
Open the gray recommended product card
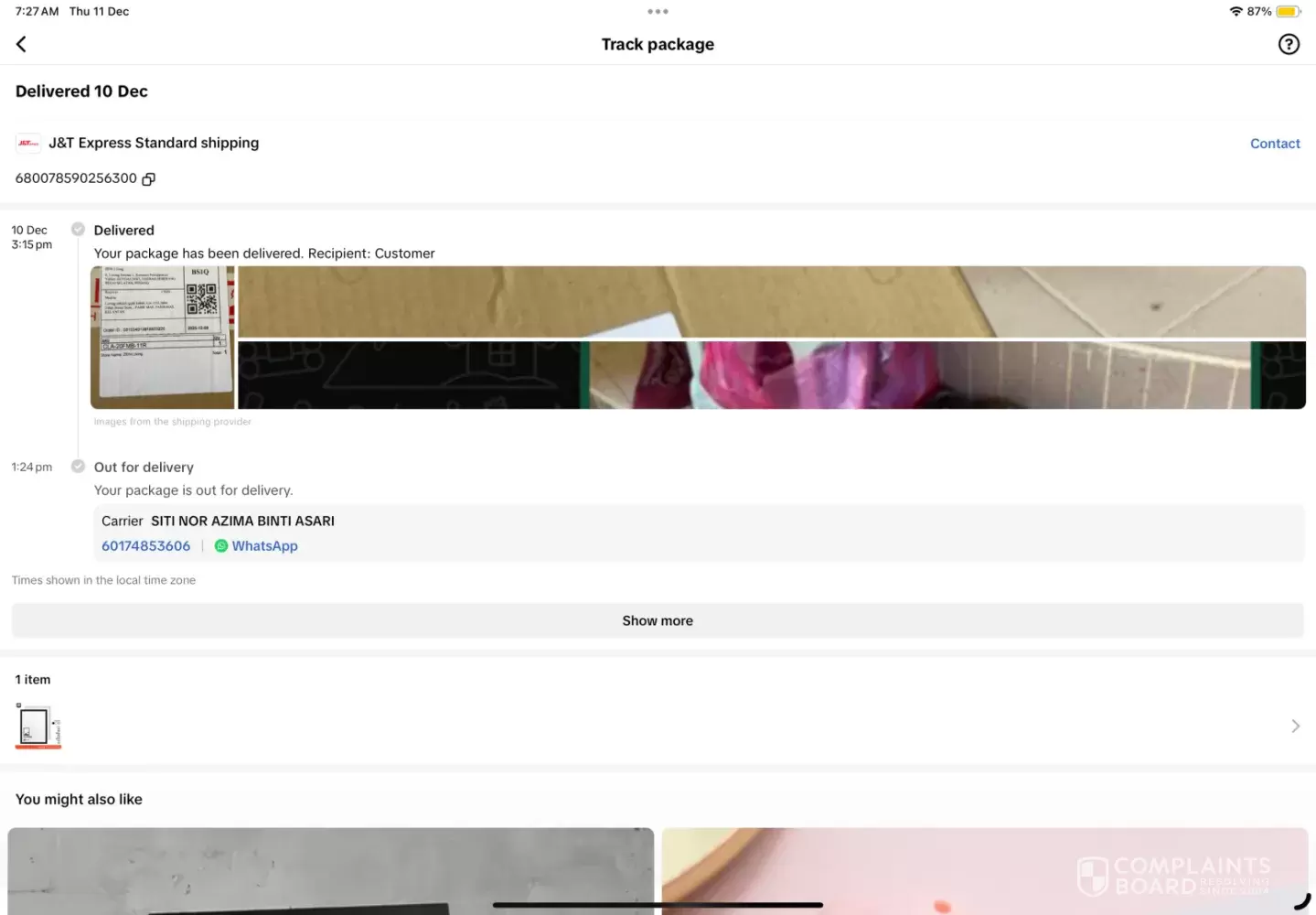[x=330, y=870]
